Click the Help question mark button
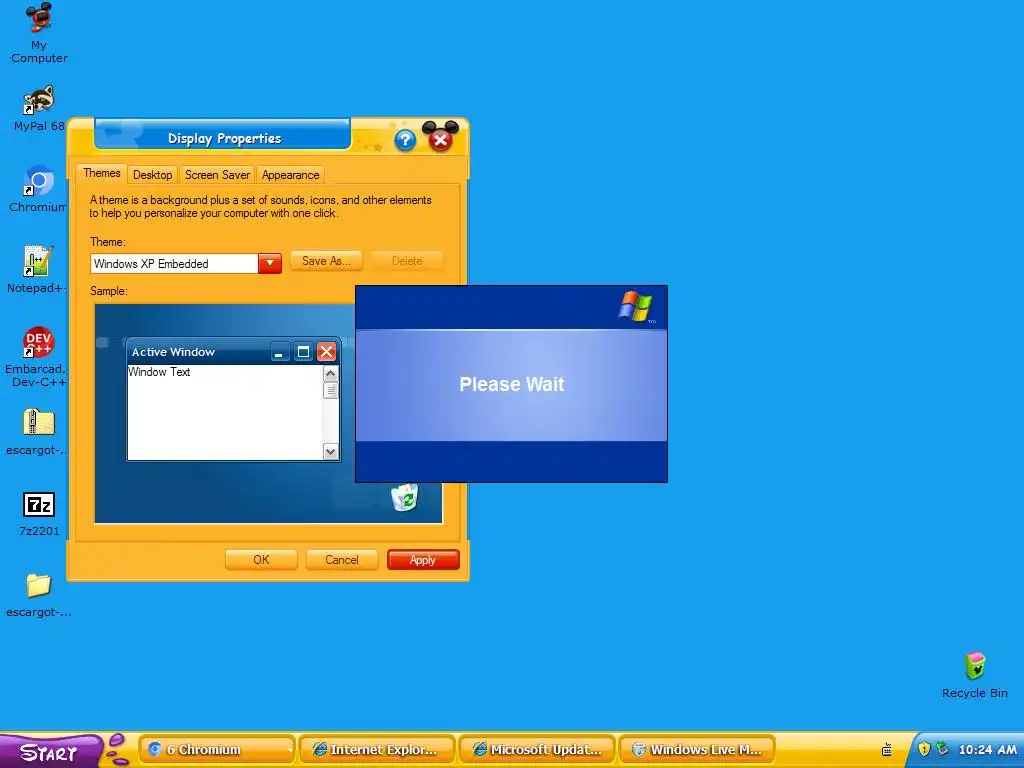Screen dimensions: 1024x768 click(405, 140)
